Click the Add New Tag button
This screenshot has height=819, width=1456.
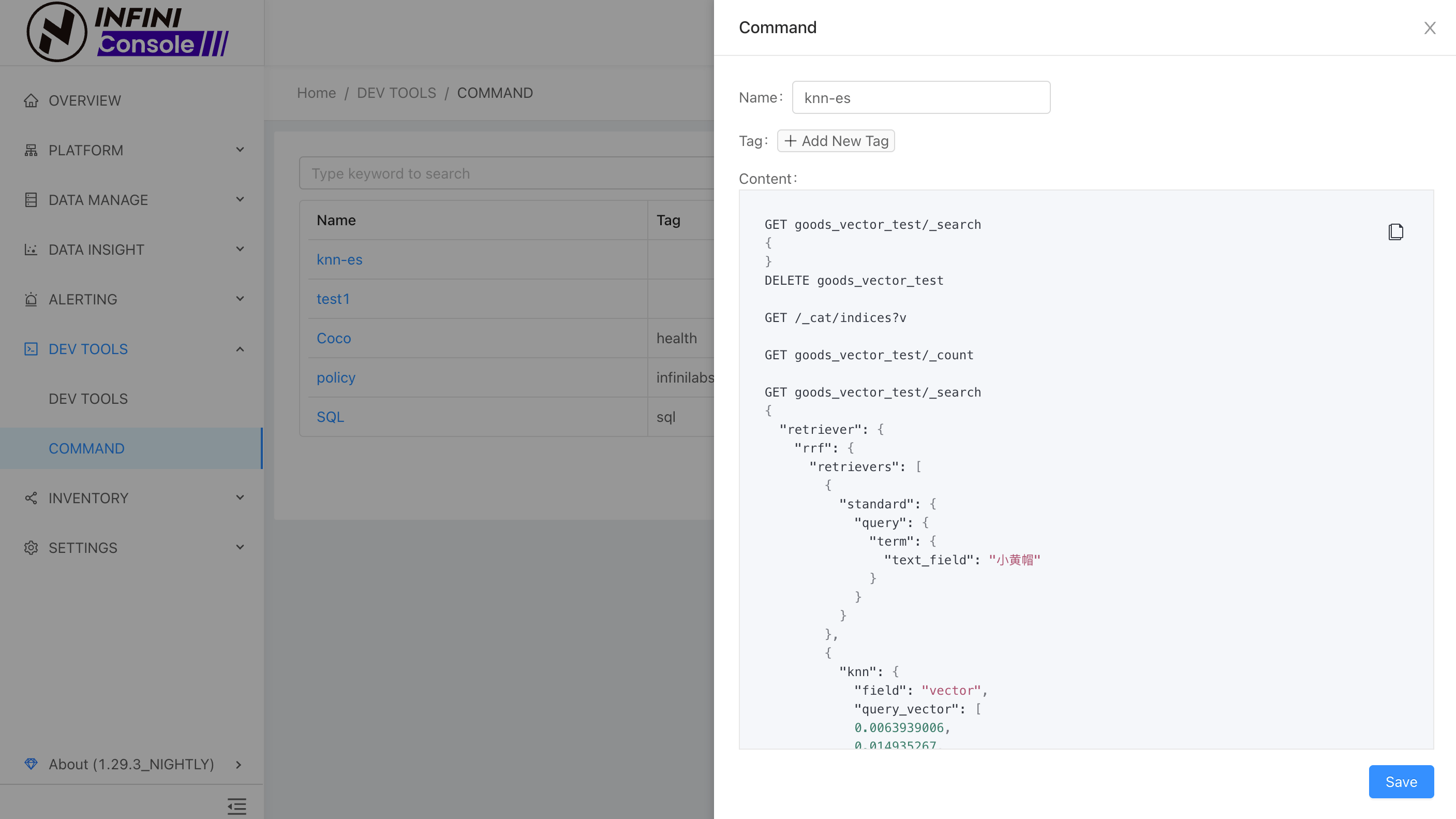coord(836,141)
